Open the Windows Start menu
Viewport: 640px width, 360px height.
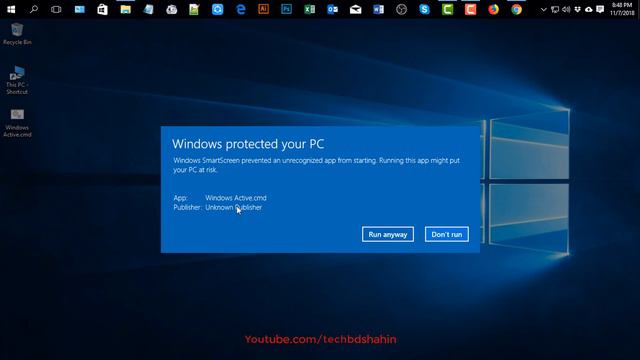click(x=11, y=9)
